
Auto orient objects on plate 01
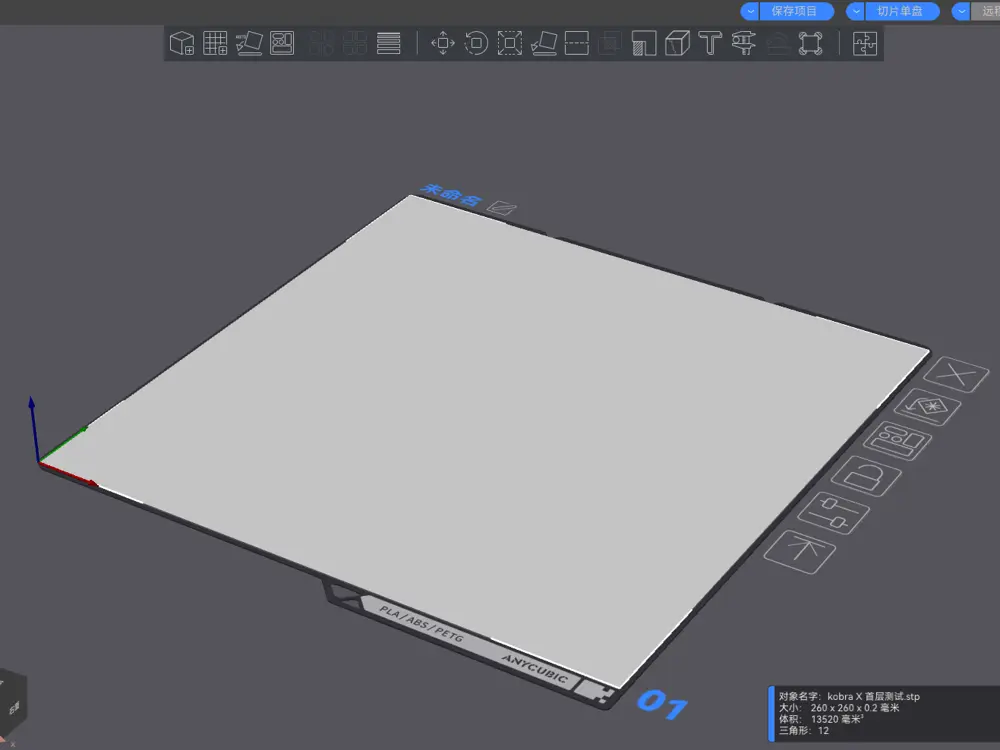tap(927, 407)
